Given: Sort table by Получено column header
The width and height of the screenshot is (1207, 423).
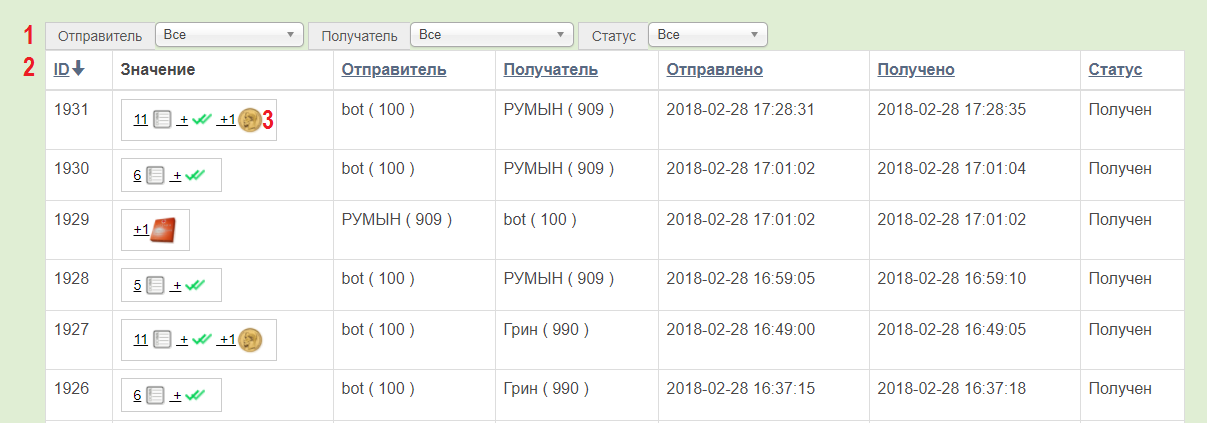Looking at the screenshot, I should 916,69.
